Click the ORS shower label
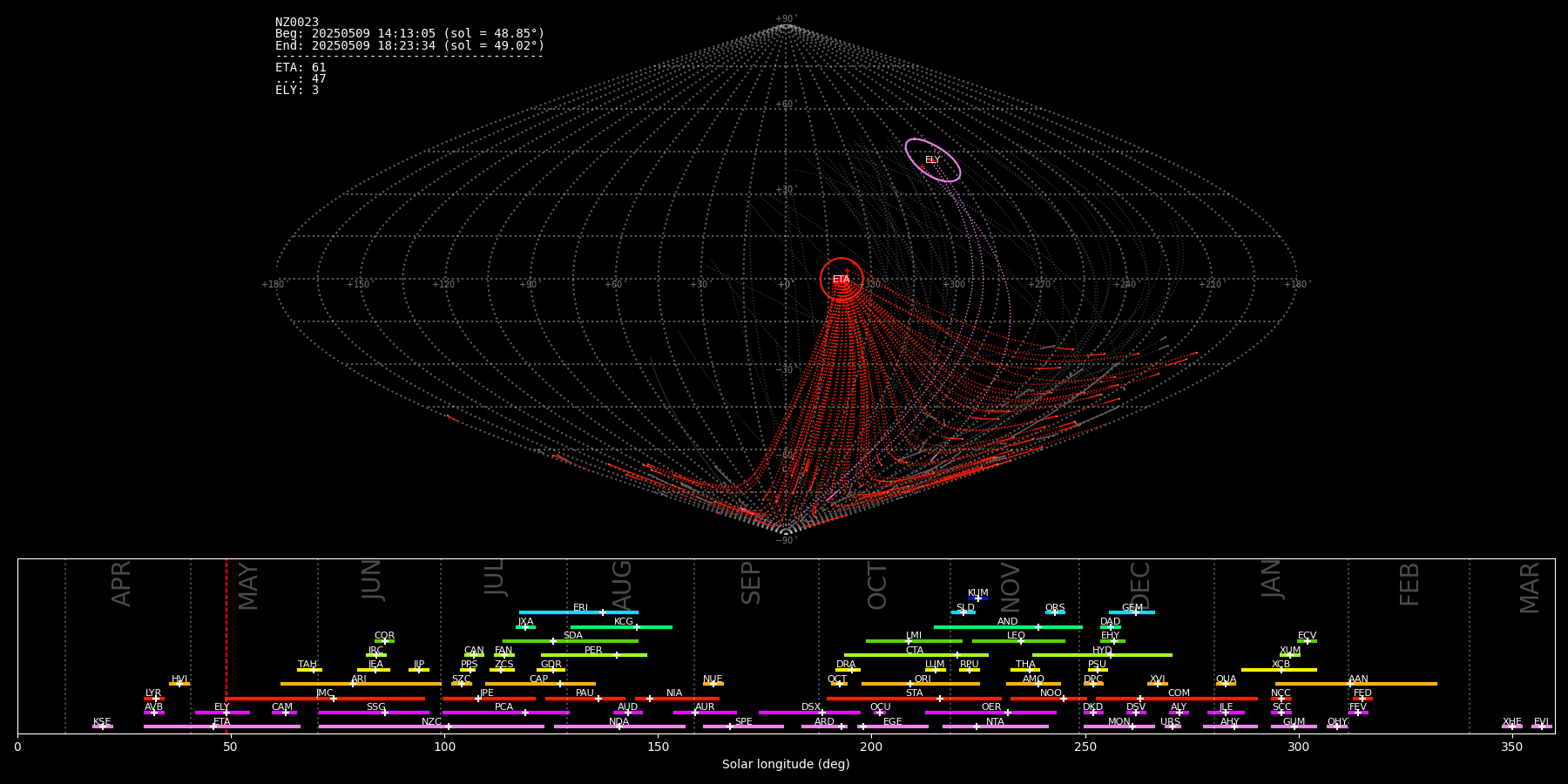Image resolution: width=1568 pixels, height=784 pixels. tap(1055, 608)
